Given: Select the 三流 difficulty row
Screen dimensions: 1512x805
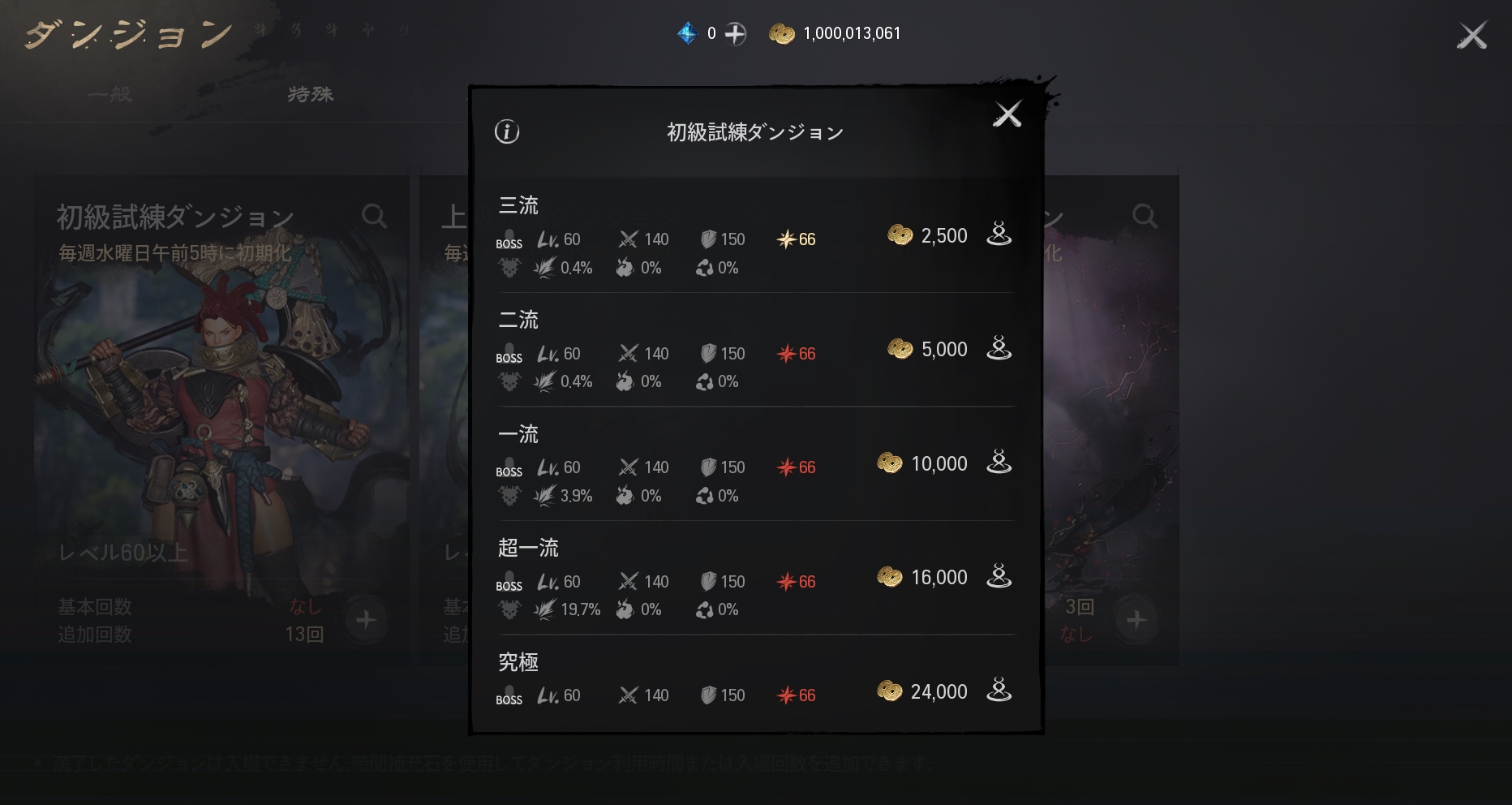Looking at the screenshot, I should [x=756, y=236].
